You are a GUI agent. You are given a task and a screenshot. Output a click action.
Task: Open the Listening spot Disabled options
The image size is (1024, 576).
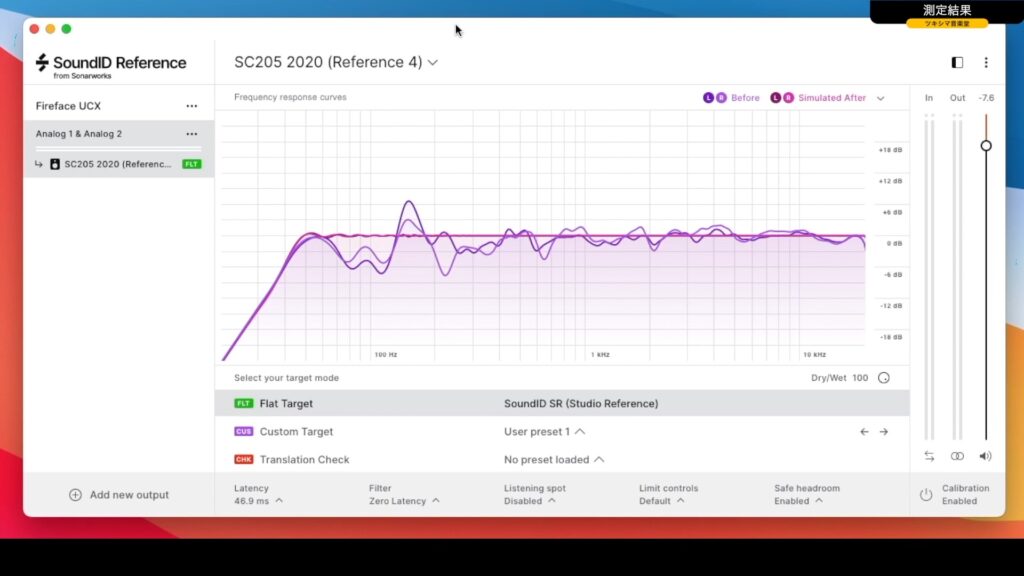[535, 494]
